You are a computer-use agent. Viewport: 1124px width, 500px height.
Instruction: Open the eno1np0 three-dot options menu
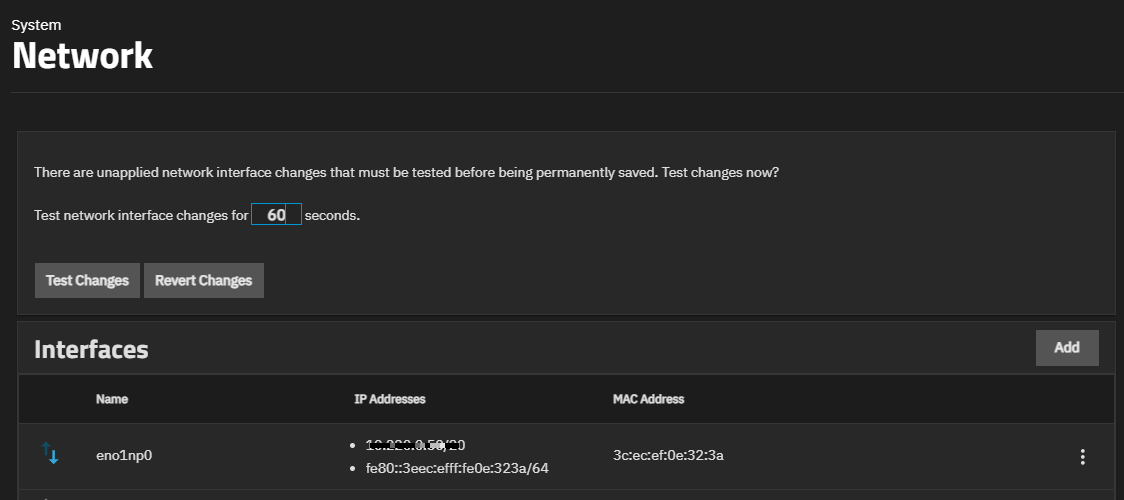pos(1082,457)
